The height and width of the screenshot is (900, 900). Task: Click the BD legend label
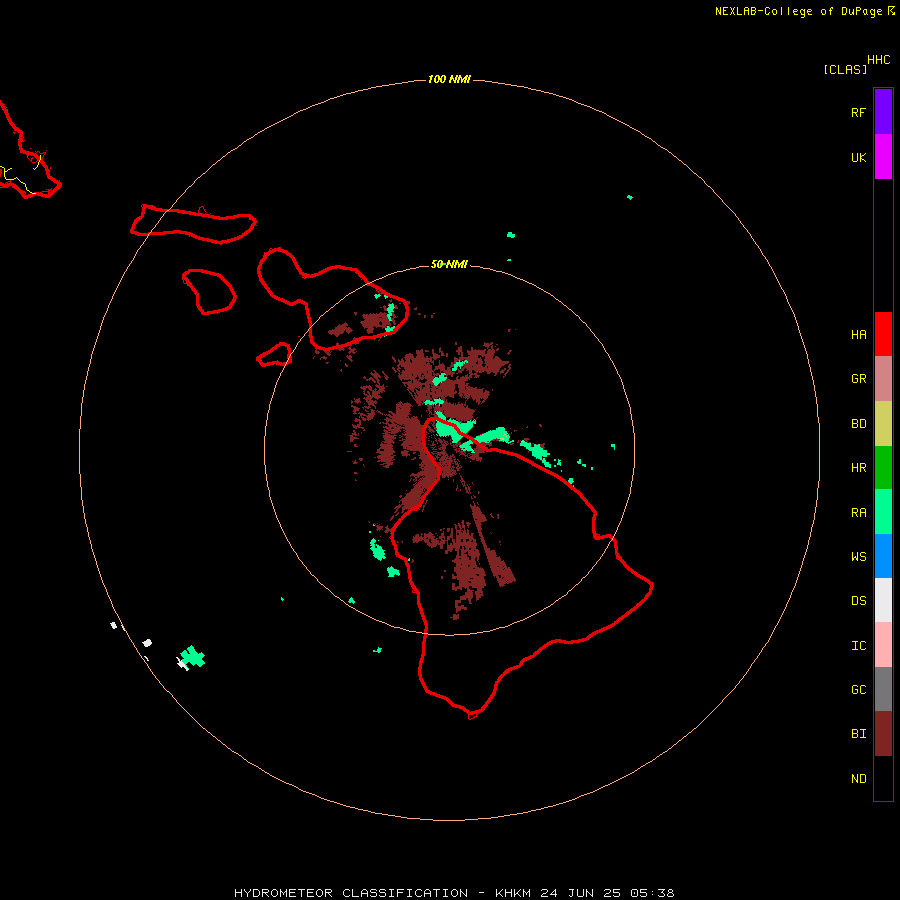[x=858, y=424]
